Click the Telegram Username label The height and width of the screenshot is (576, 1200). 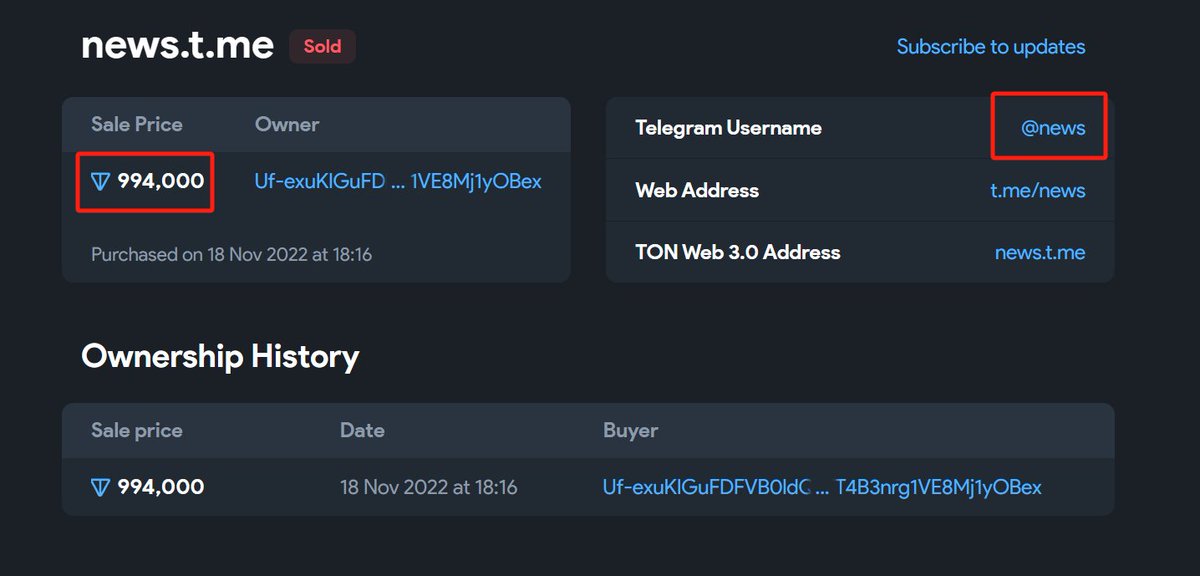(x=728, y=128)
